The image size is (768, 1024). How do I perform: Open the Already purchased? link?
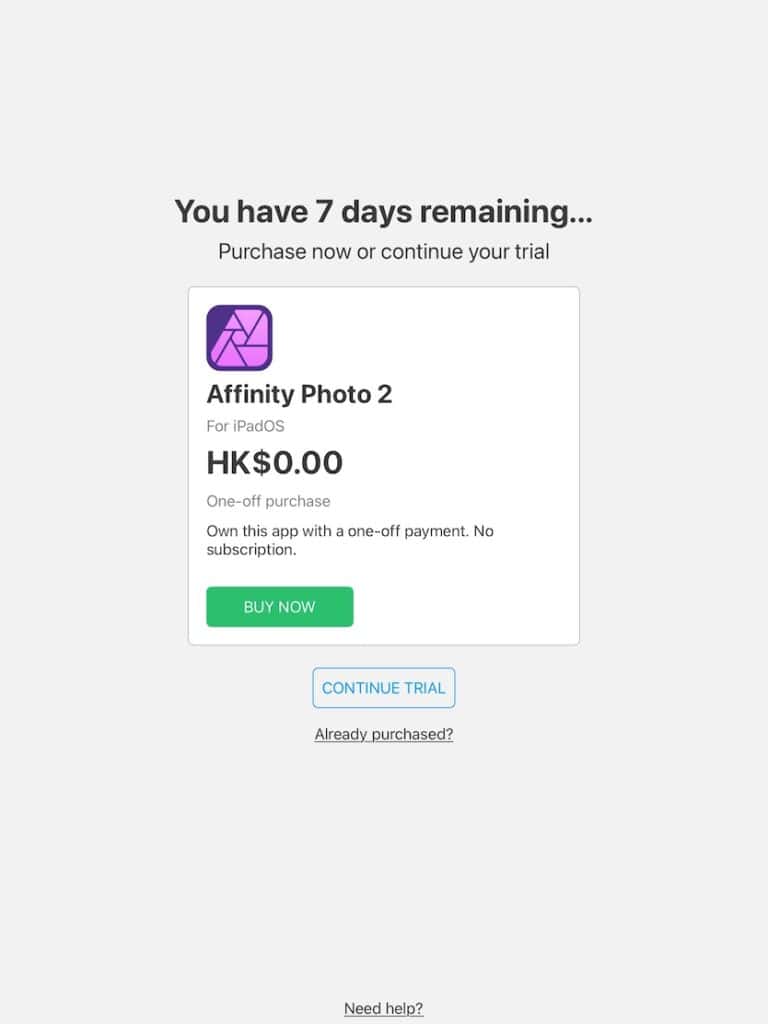pyautogui.click(x=384, y=734)
